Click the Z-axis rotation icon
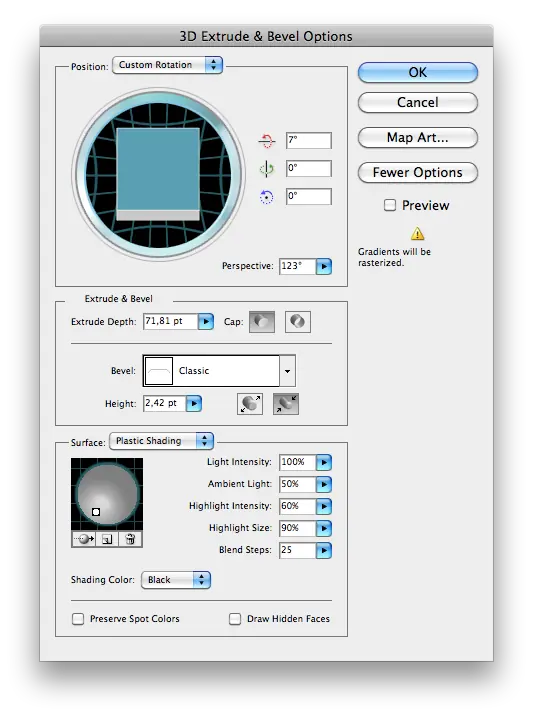 click(267, 197)
